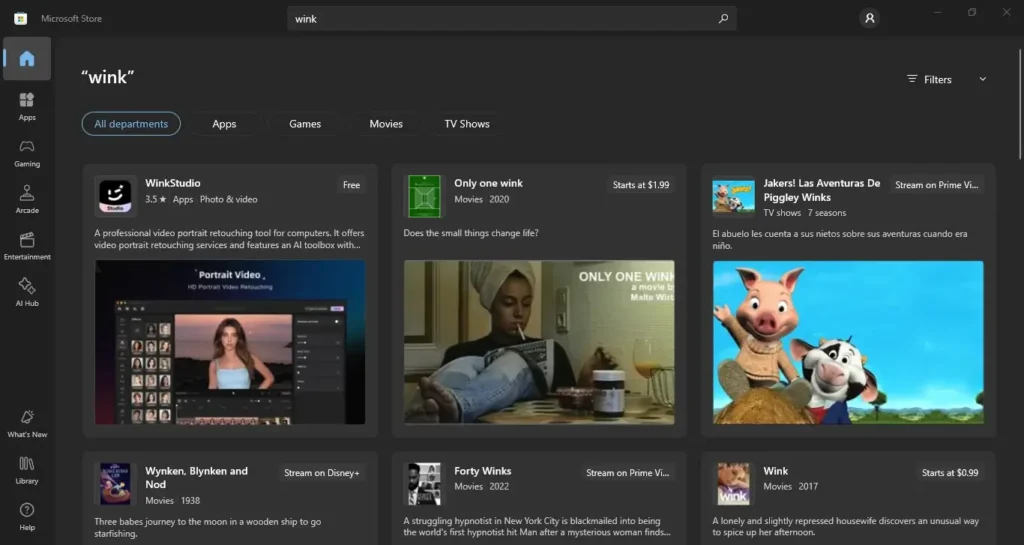Open the Apps section in sidebar
This screenshot has width=1024, height=545.
(27, 106)
